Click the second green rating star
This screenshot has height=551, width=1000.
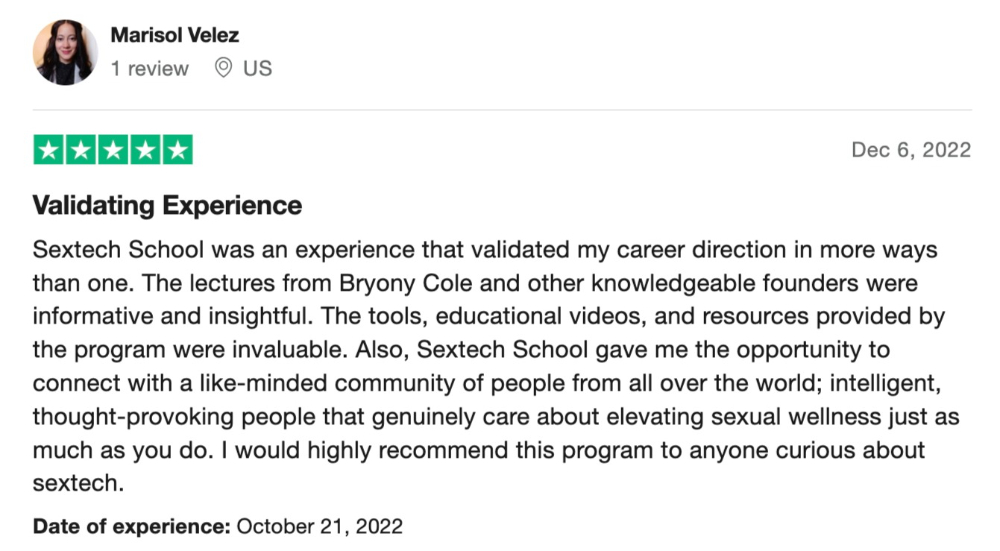[81, 150]
